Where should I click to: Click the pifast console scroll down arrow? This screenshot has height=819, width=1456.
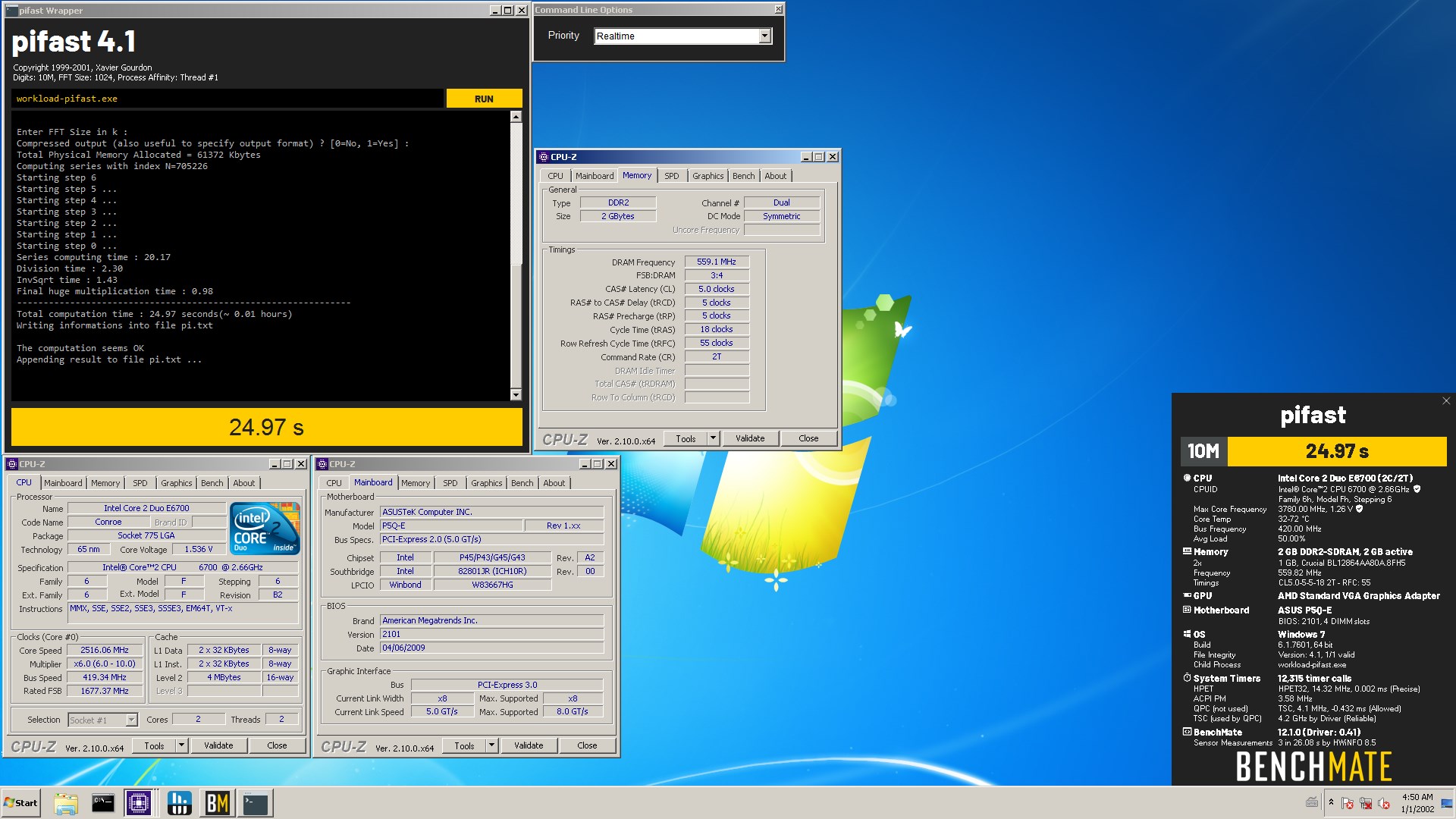[x=516, y=394]
